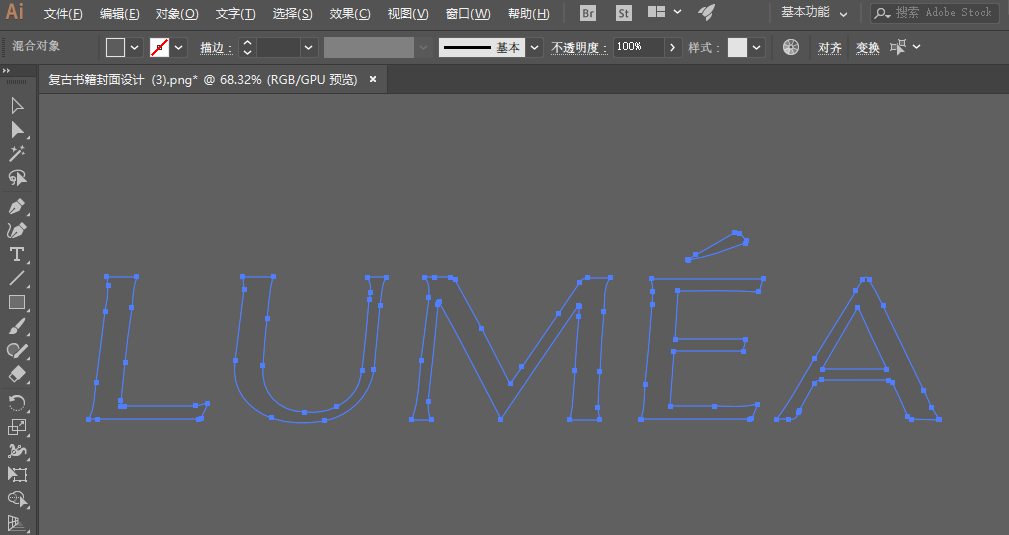1009x535 pixels.
Task: Choose the Line Segment tool
Action: click(17, 278)
